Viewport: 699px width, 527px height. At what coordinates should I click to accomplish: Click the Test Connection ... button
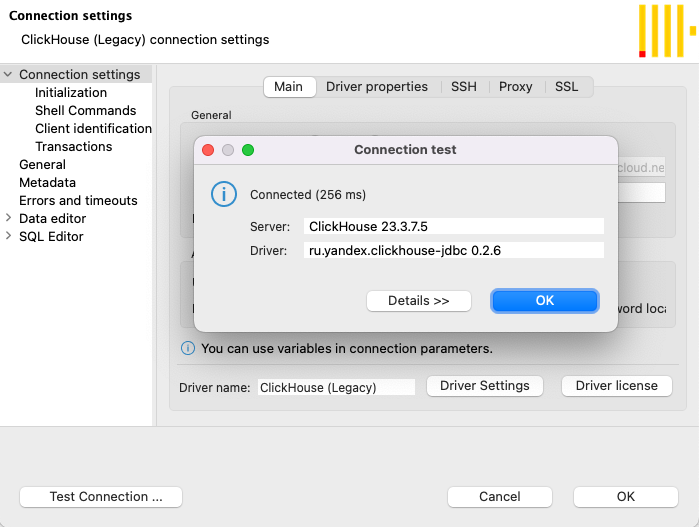tap(101, 497)
